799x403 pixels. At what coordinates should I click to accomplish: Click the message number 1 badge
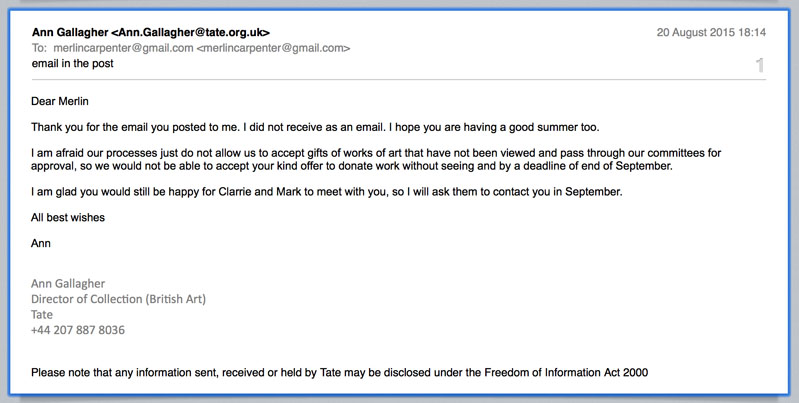click(x=760, y=65)
